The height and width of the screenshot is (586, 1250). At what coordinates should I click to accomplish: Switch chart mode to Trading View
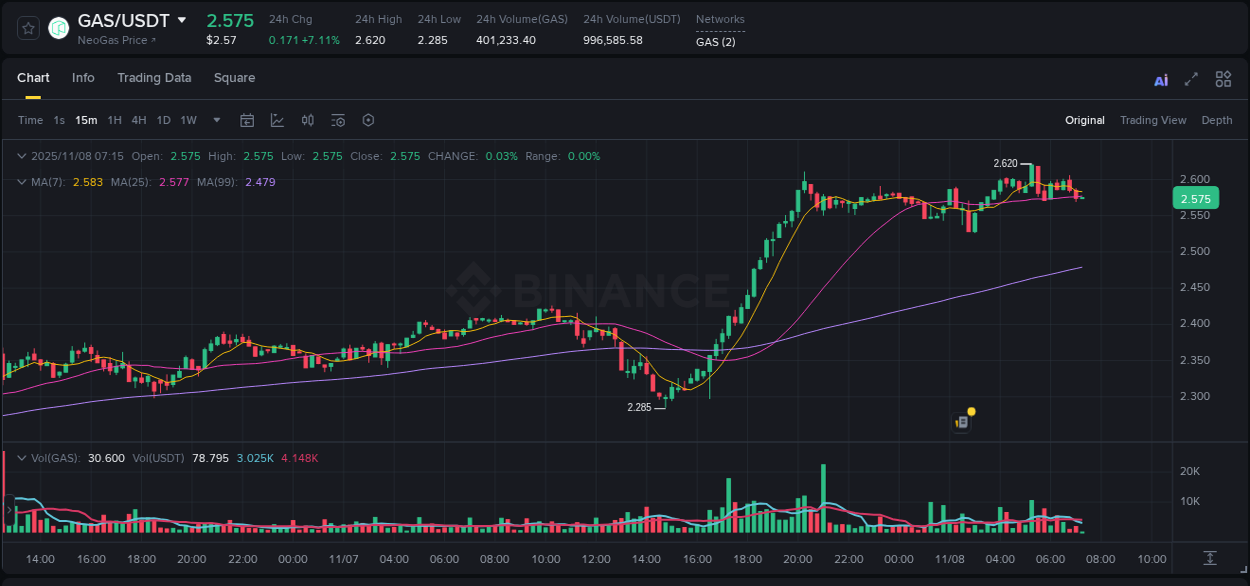tap(1153, 120)
